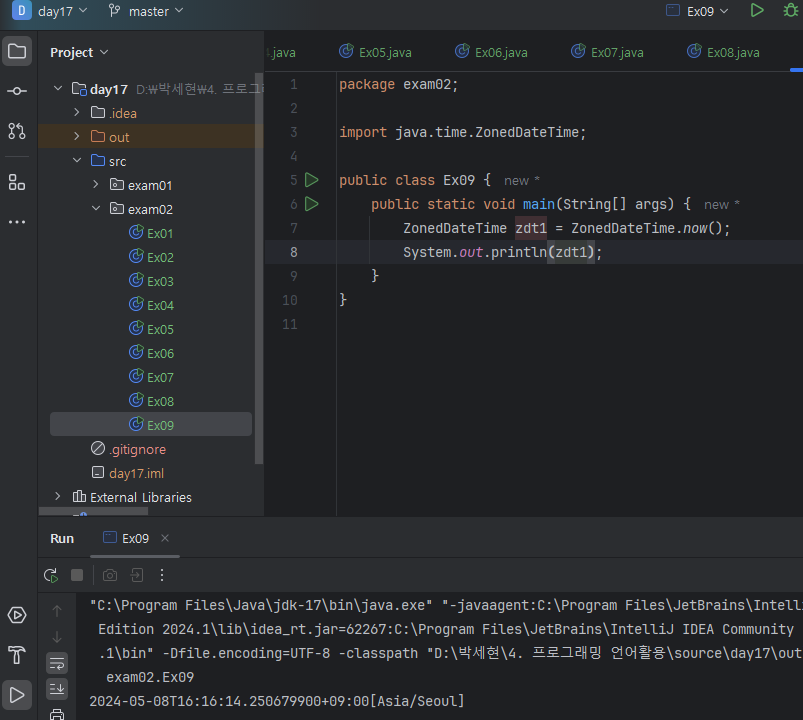Select Ex06 class in project tree
This screenshot has width=803, height=720.
[151, 353]
